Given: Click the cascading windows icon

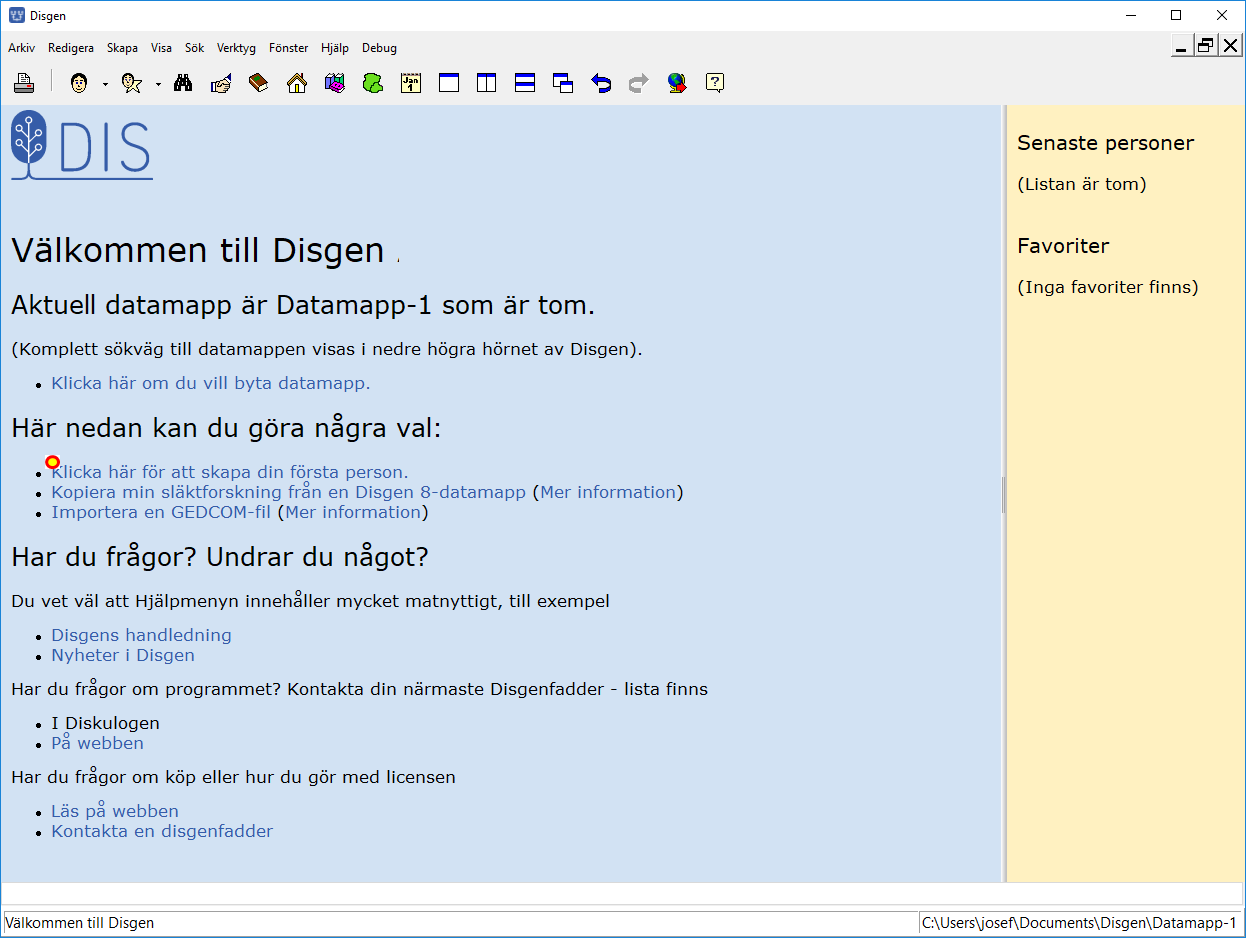Looking at the screenshot, I should [x=563, y=83].
